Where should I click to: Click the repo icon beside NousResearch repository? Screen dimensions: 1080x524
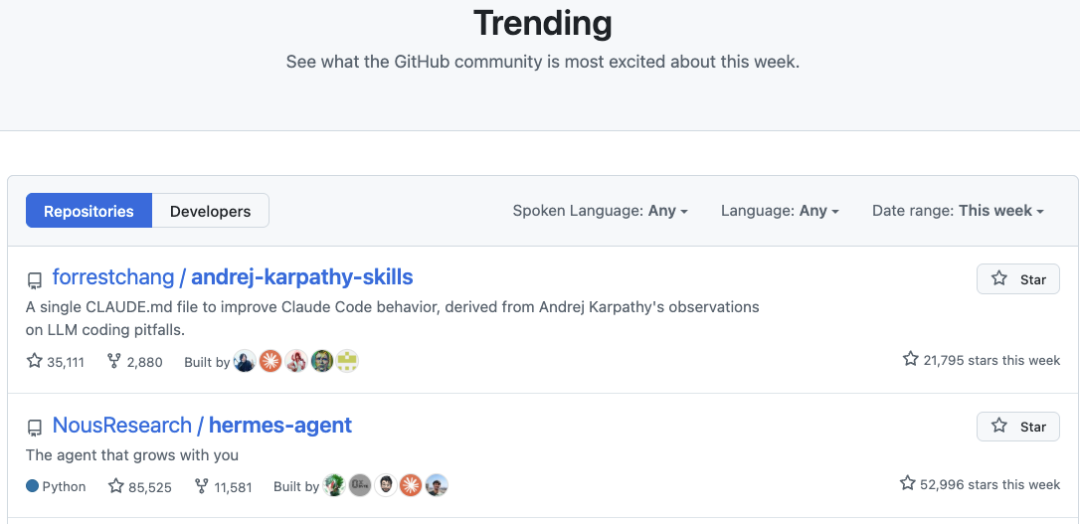[x=34, y=428]
